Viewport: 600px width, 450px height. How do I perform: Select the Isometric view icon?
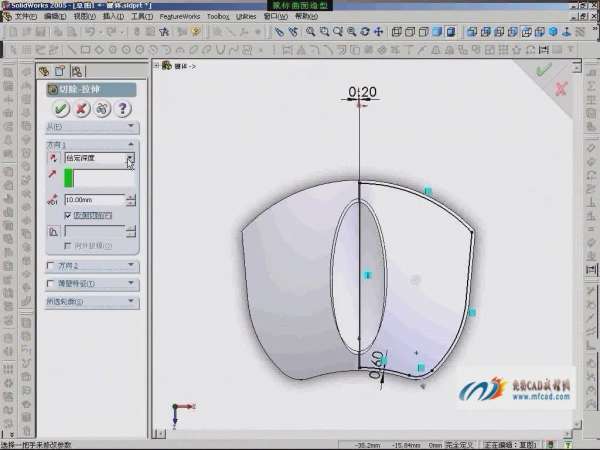[553, 32]
